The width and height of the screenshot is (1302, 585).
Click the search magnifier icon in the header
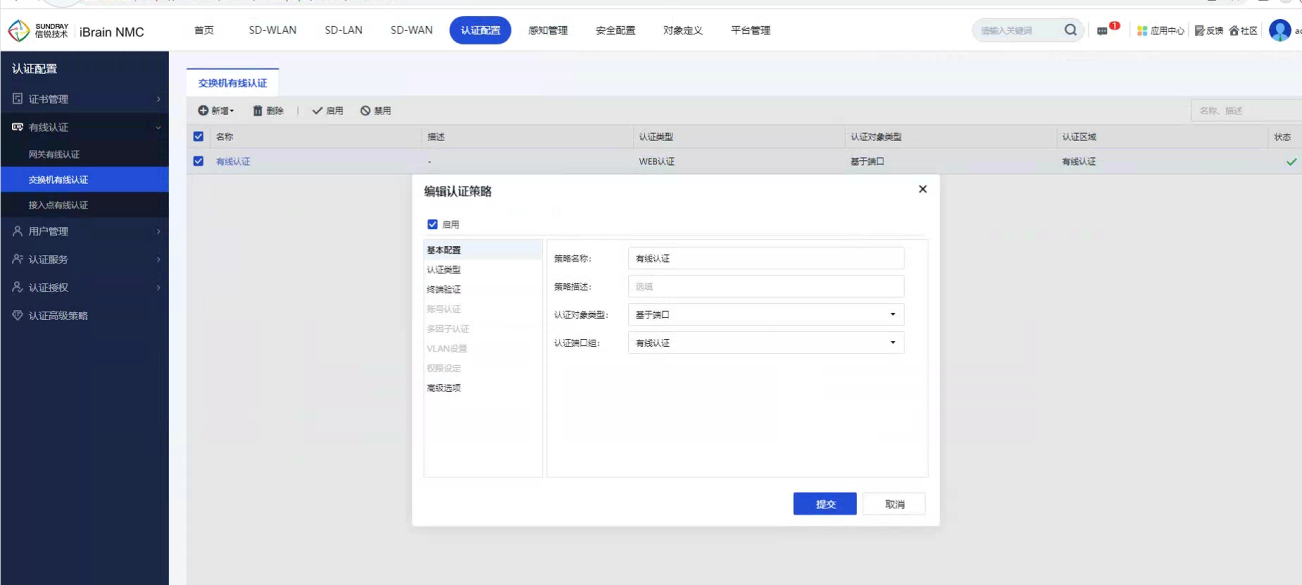(x=1070, y=30)
